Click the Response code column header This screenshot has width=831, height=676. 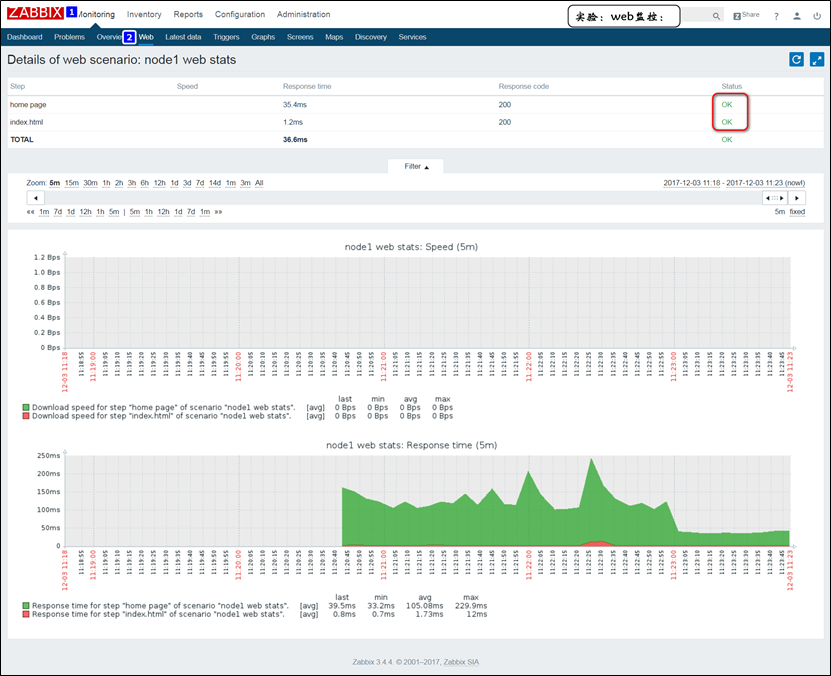(524, 86)
